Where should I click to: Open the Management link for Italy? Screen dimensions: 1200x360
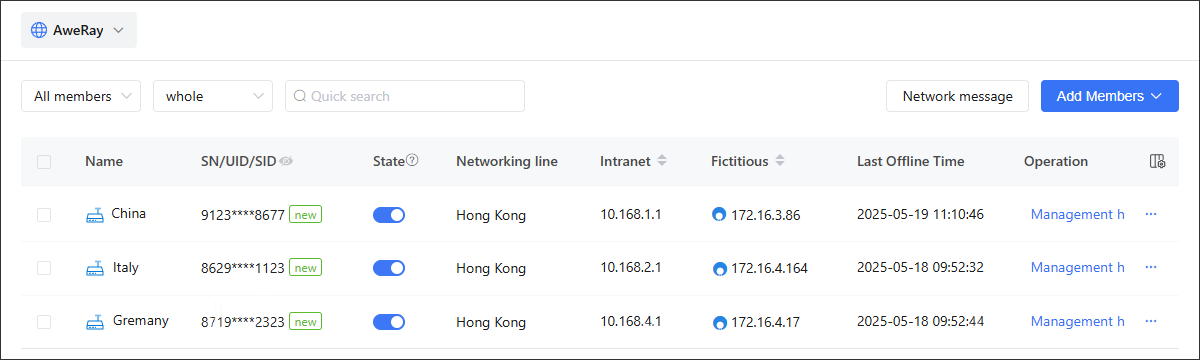pyautogui.click(x=1071, y=267)
